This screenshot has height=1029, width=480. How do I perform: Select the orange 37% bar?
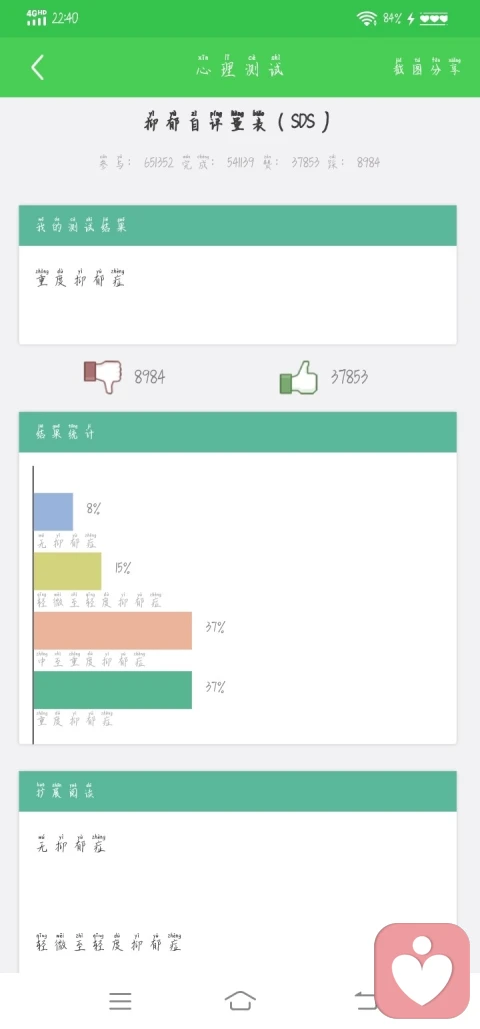tap(113, 631)
